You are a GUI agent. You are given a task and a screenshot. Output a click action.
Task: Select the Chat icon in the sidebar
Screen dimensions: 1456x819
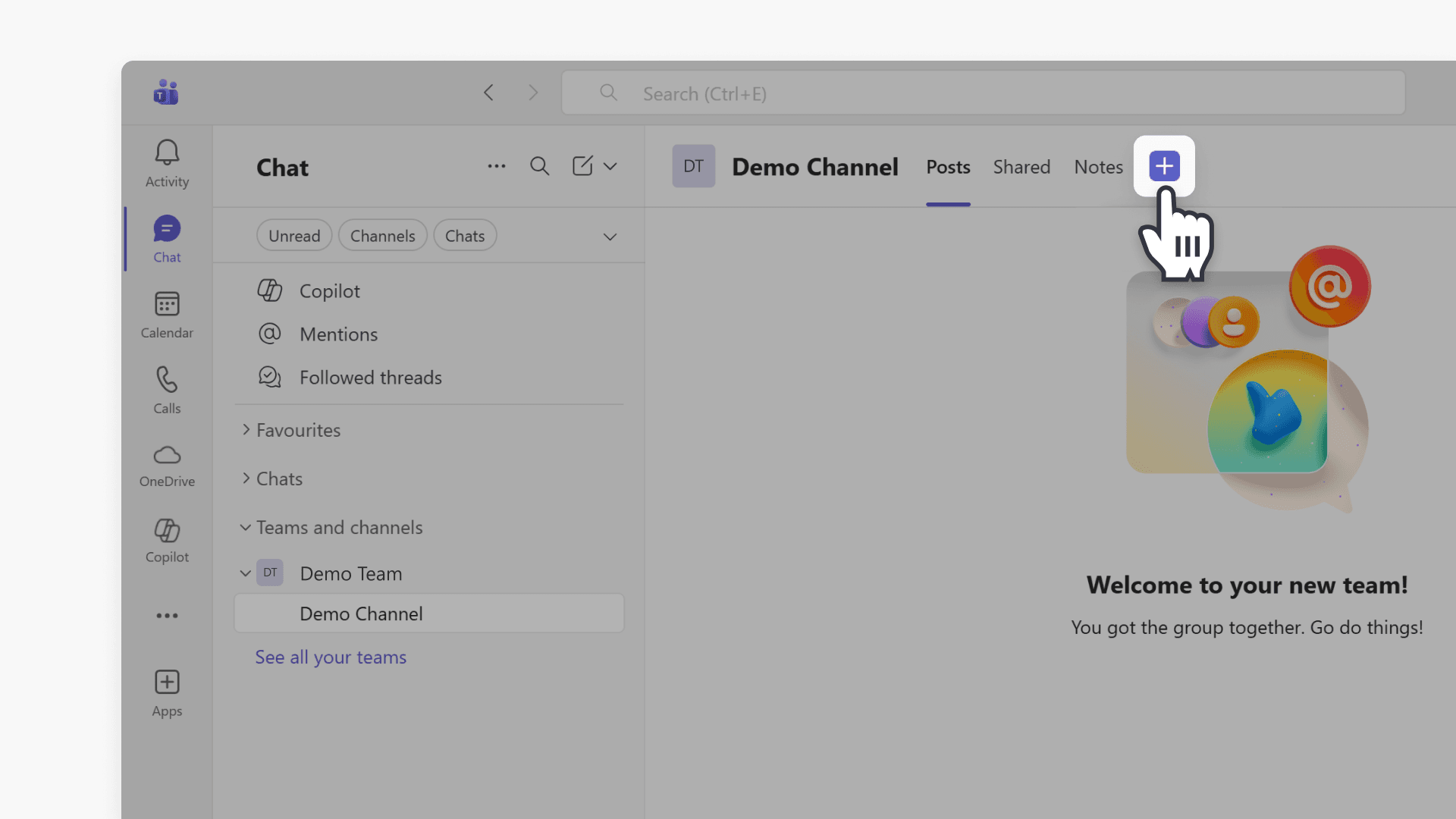(166, 239)
